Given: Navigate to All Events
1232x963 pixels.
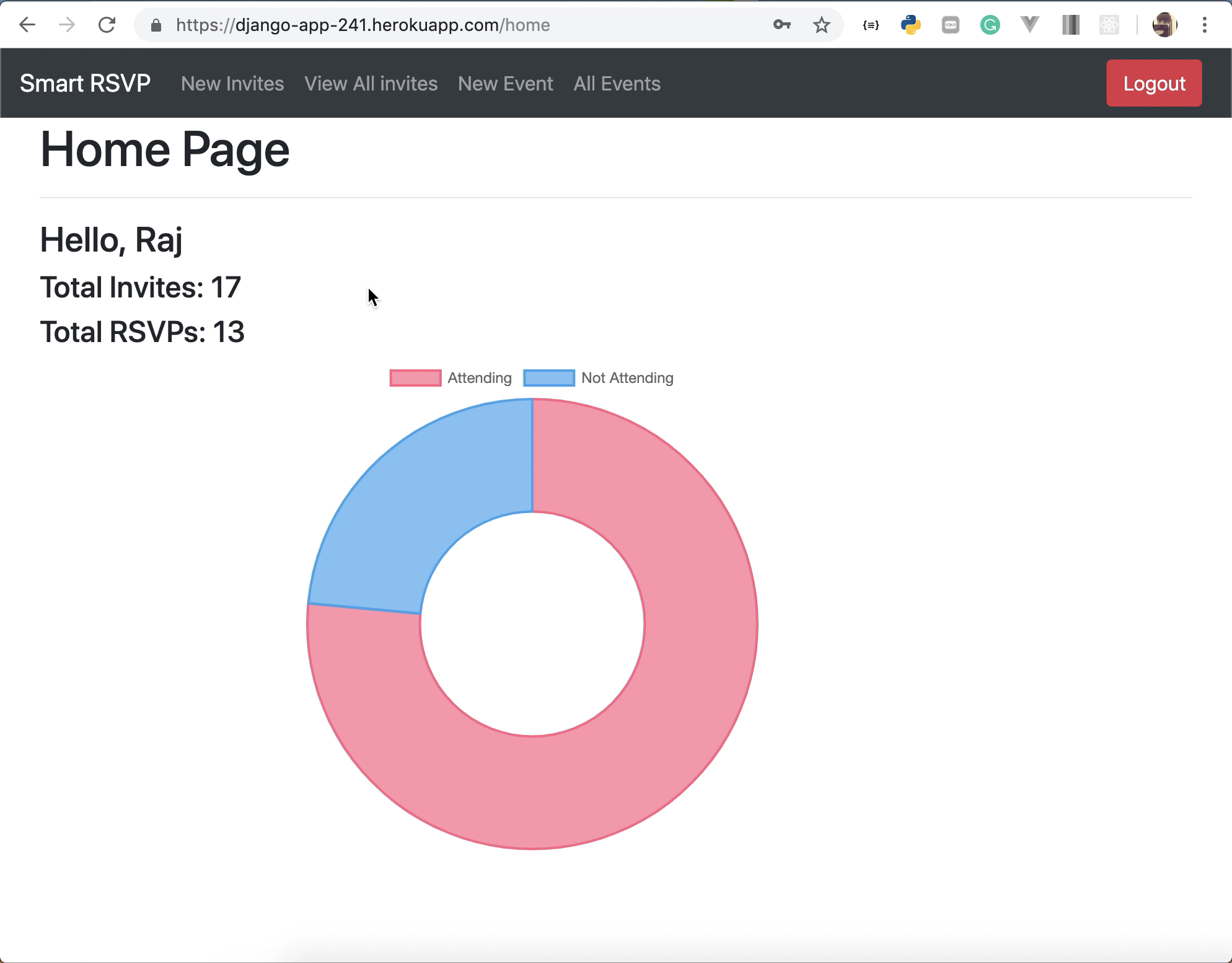Looking at the screenshot, I should pyautogui.click(x=617, y=84).
